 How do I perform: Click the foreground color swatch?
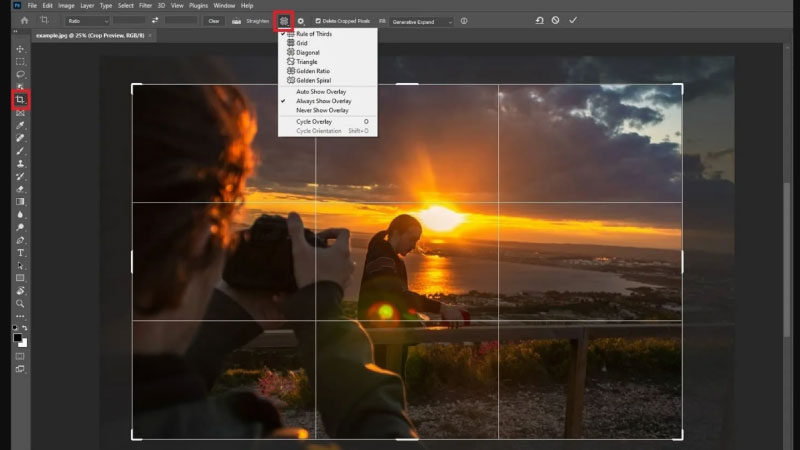[17, 338]
